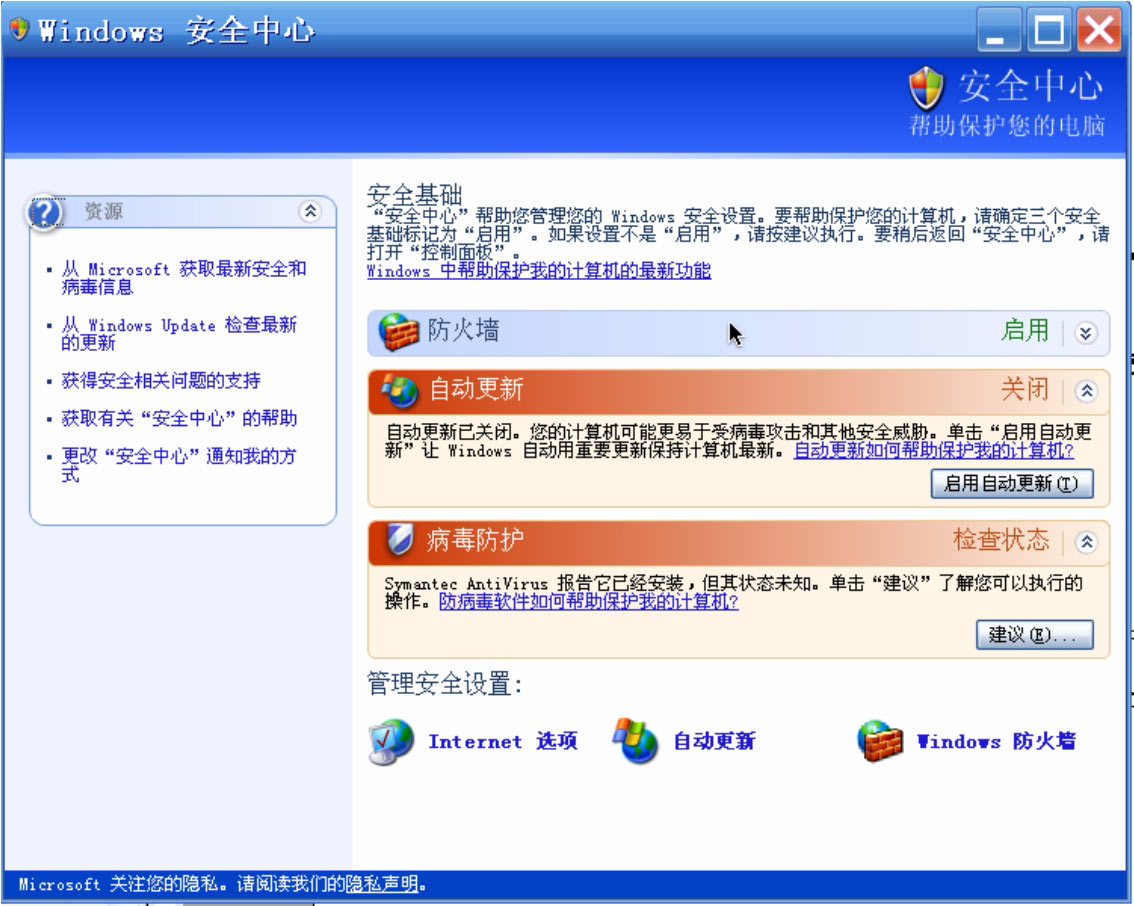Click the virus protection shield icon
1134x906 pixels.
[x=399, y=541]
